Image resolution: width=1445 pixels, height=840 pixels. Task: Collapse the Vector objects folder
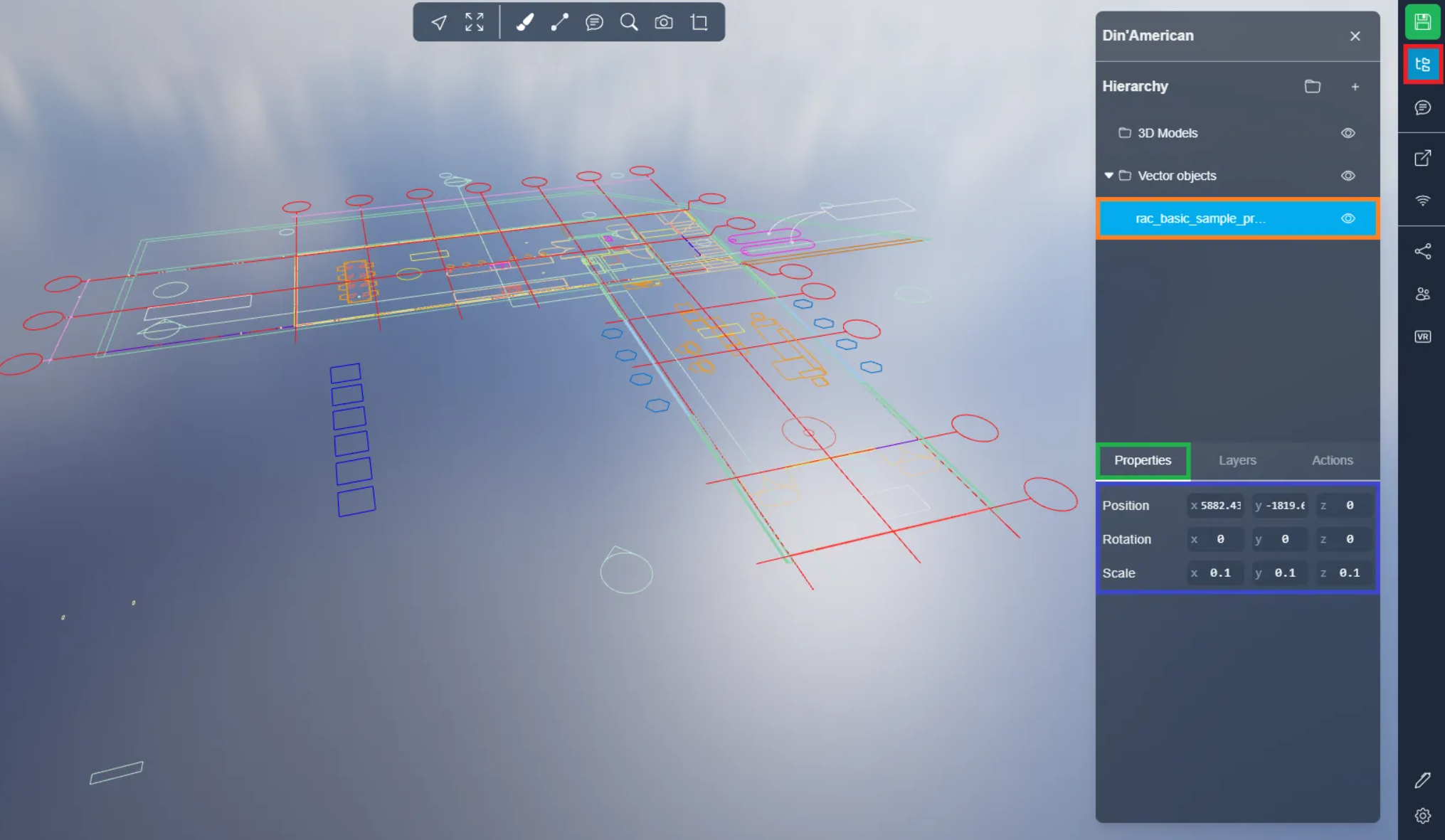point(1108,175)
